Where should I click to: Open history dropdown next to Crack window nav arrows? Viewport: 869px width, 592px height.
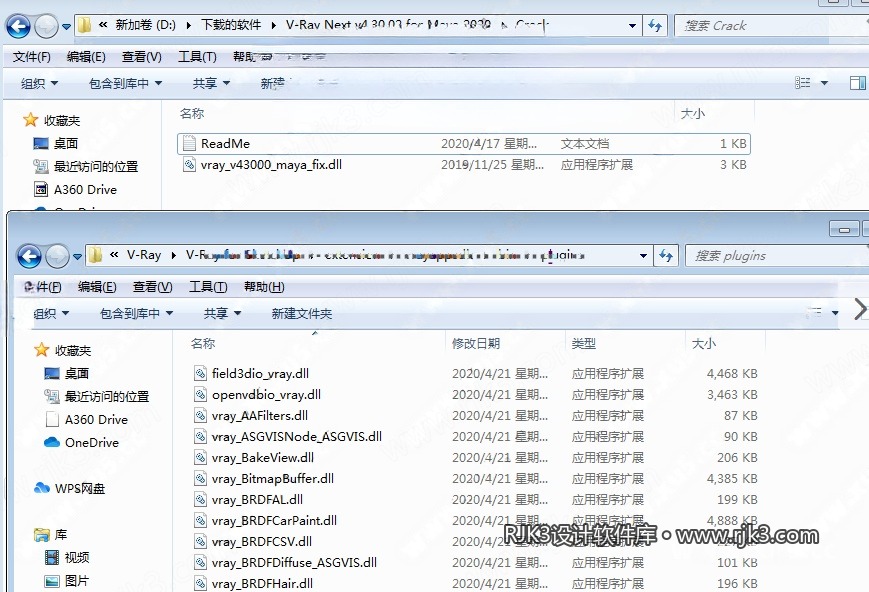(x=66, y=26)
